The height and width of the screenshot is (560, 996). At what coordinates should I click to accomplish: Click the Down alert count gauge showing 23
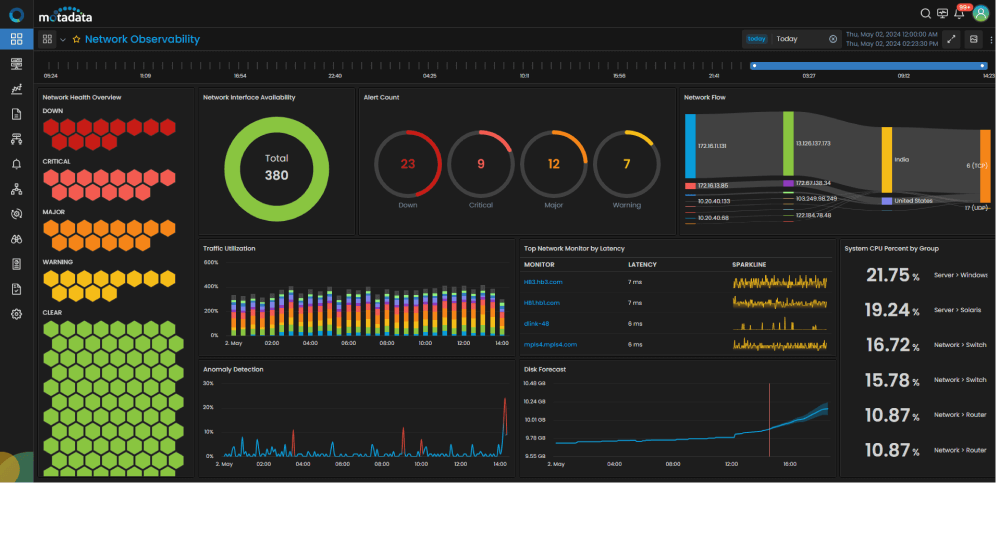407,164
